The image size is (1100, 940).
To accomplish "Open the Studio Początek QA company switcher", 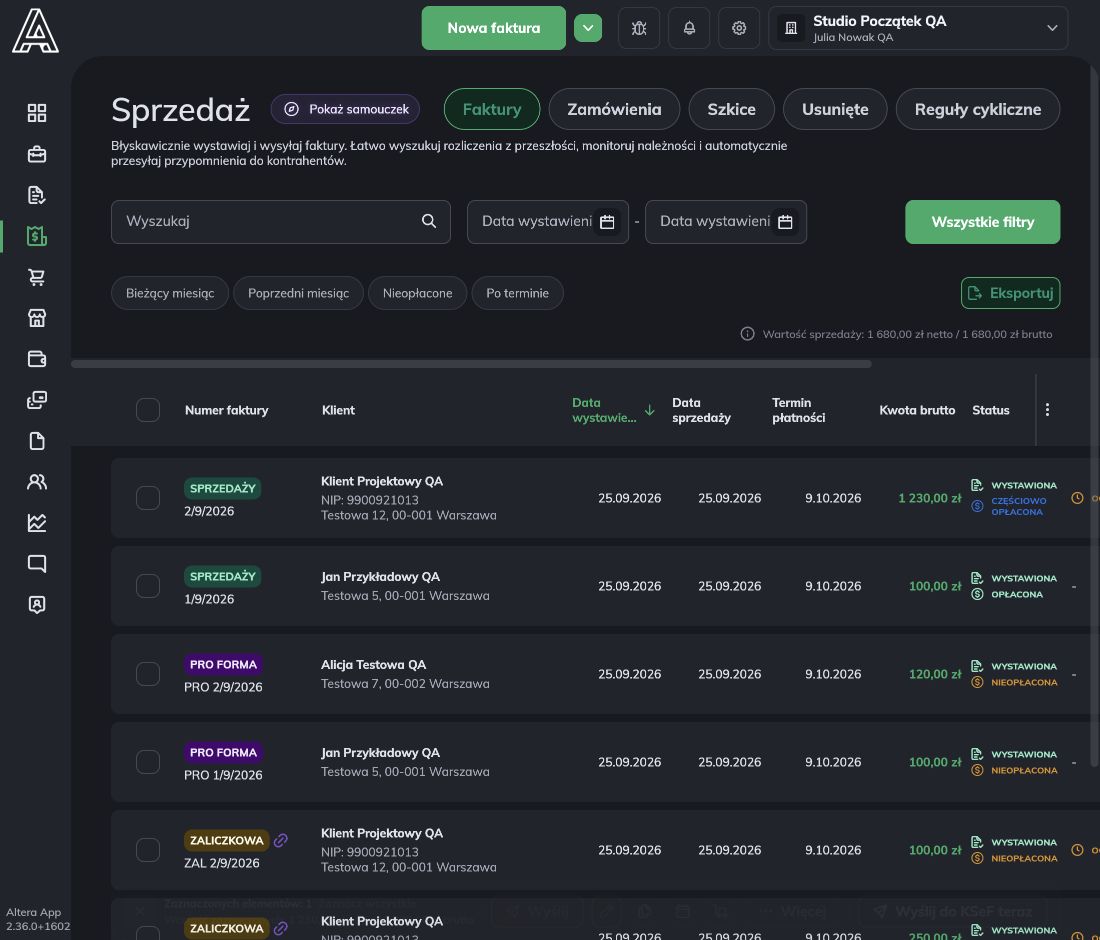I will coord(918,28).
